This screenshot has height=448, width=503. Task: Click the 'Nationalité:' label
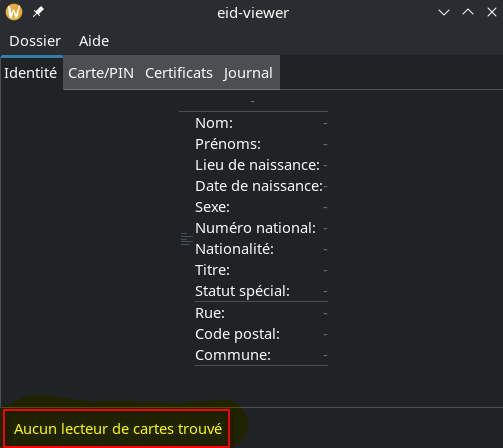pos(234,249)
